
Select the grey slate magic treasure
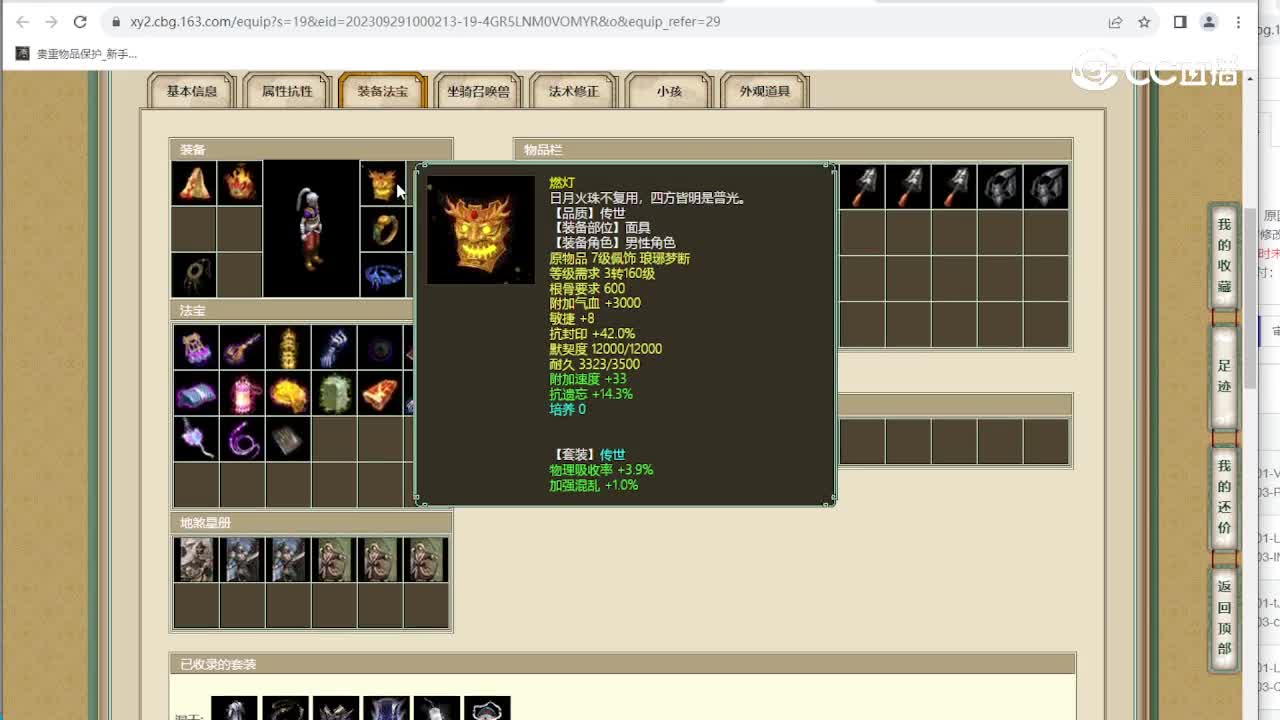(288, 439)
